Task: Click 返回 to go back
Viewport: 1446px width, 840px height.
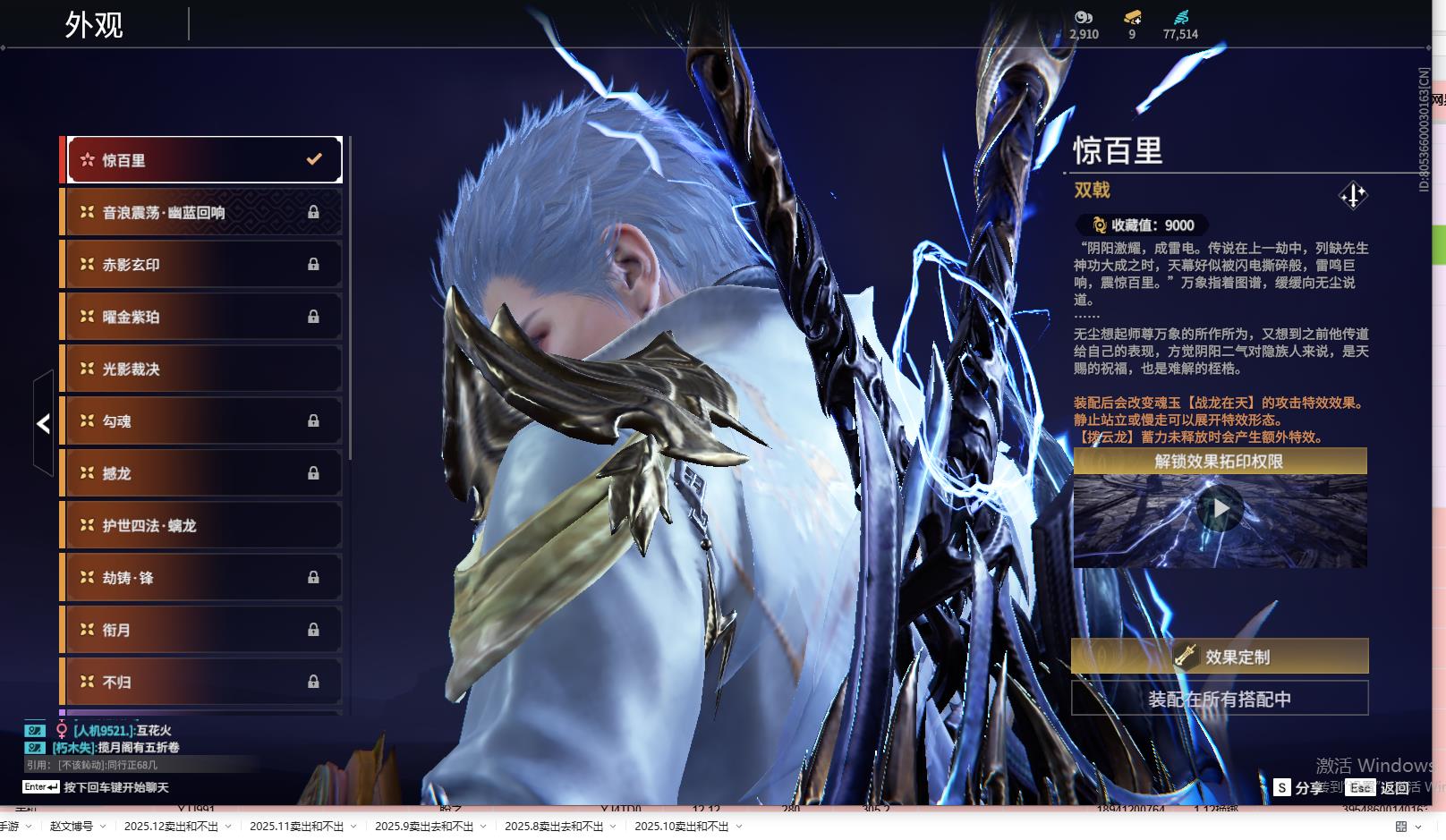Action: tap(1379, 787)
